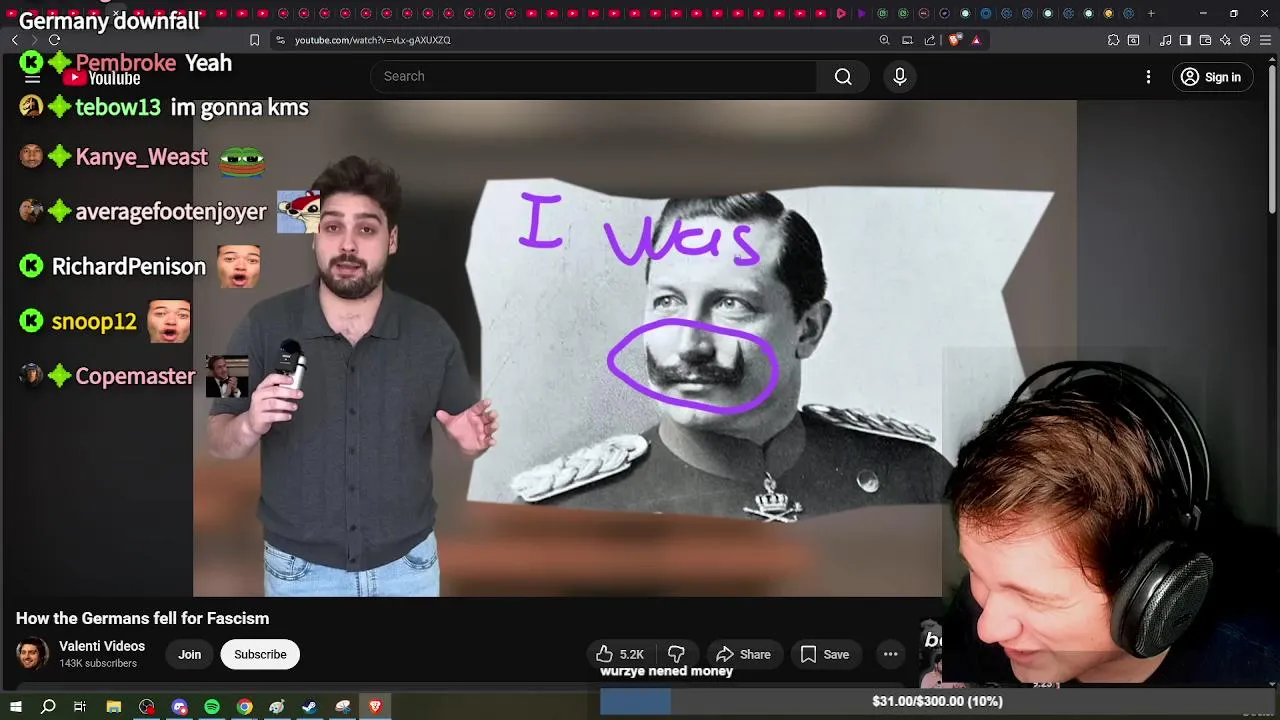Open Windows taskbar search
This screenshot has height=720, width=1280.
pyautogui.click(x=48, y=706)
